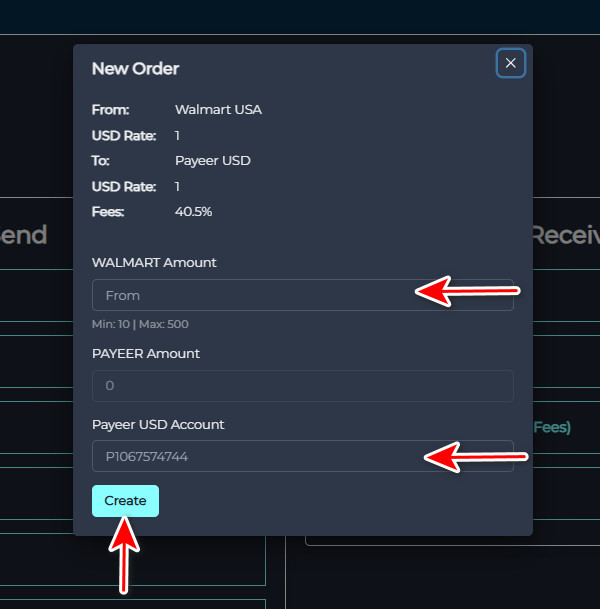Click the 'Min: 10 | Max: 500' hint
This screenshot has width=600, height=609.
tap(140, 324)
